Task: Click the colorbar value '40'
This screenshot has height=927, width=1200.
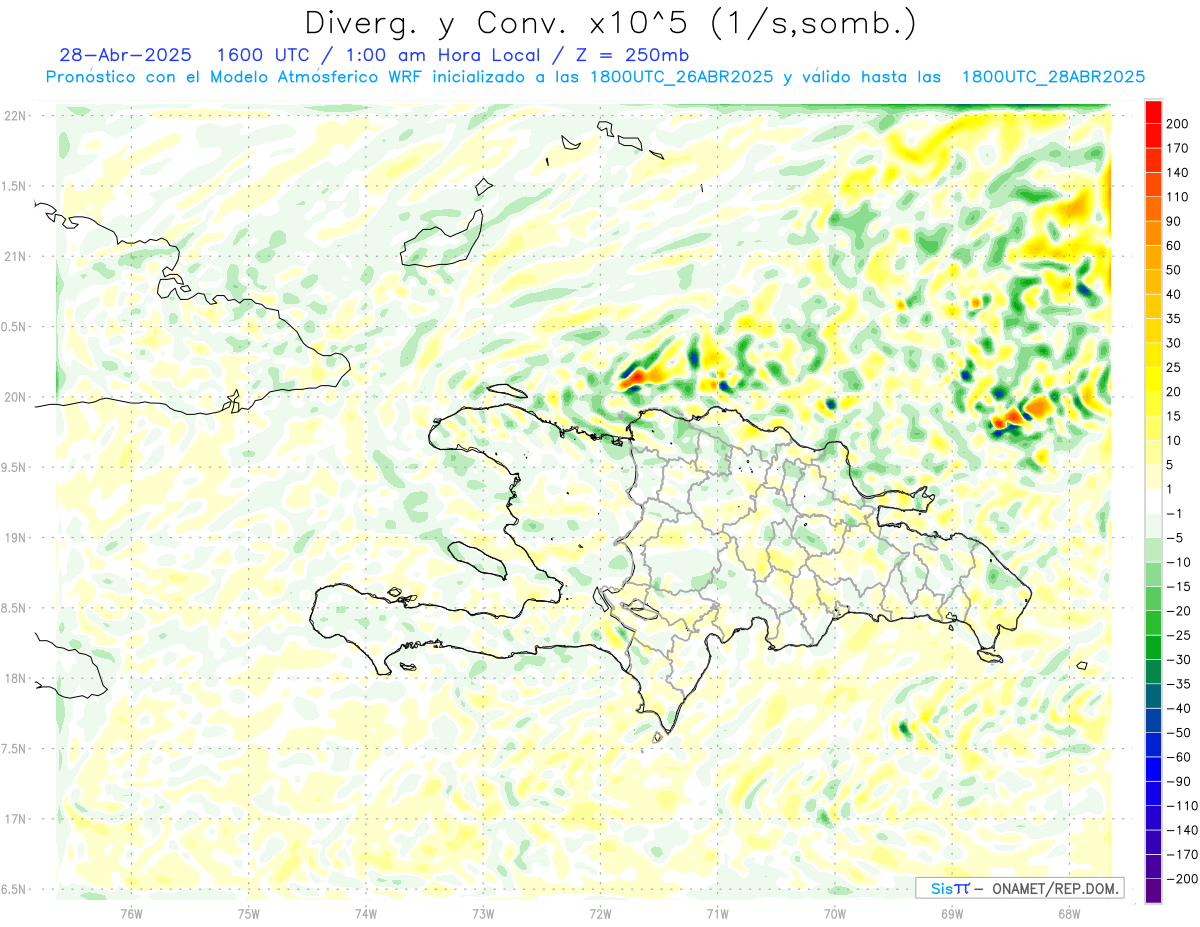Action: (1174, 294)
